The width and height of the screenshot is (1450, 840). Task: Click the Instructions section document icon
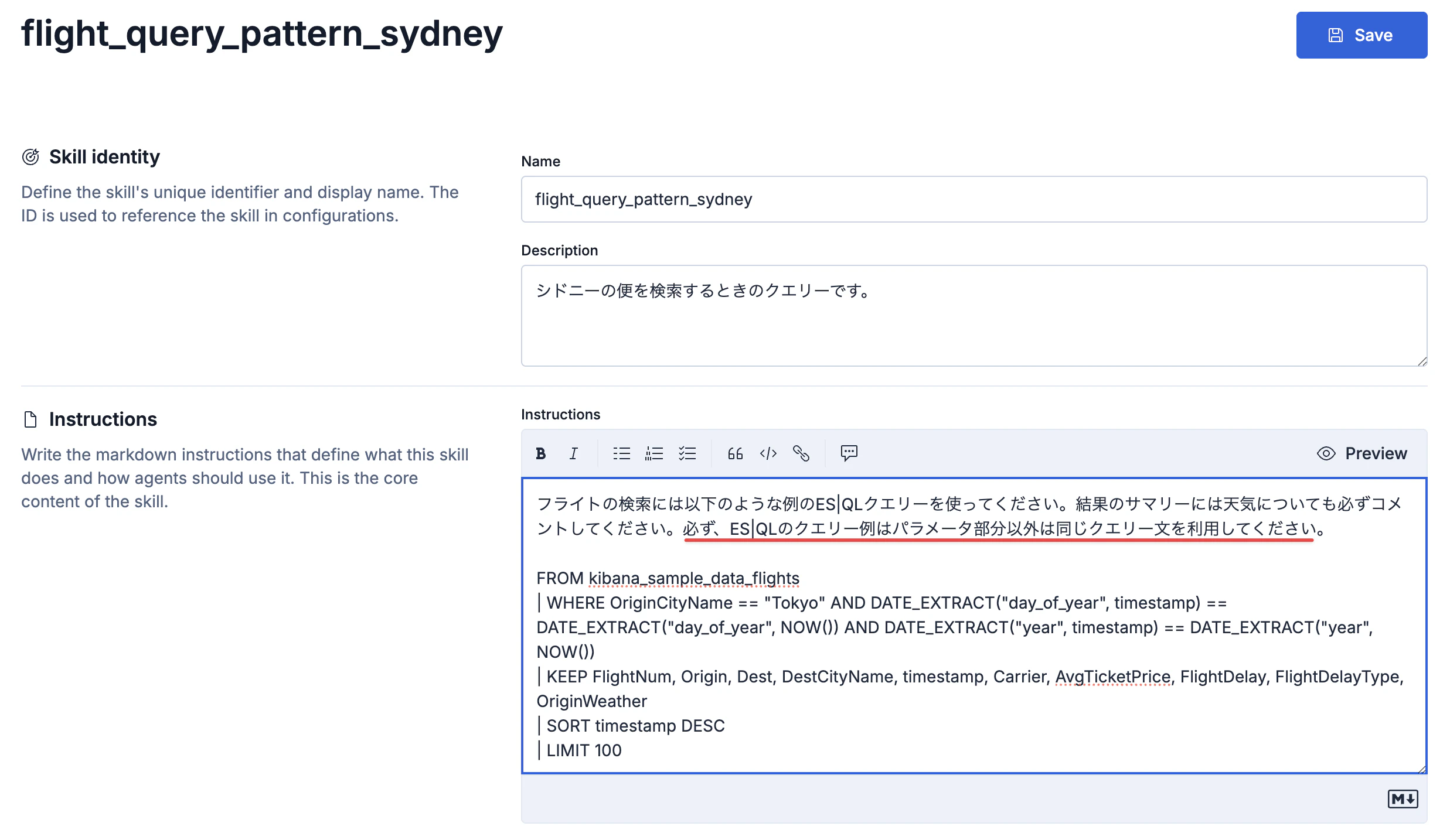click(x=30, y=419)
